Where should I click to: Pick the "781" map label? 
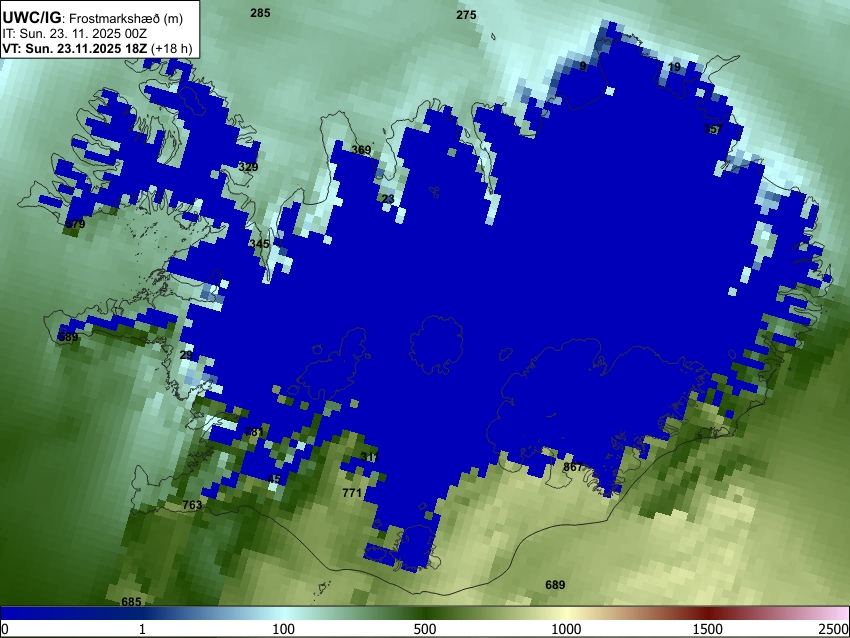(x=254, y=432)
